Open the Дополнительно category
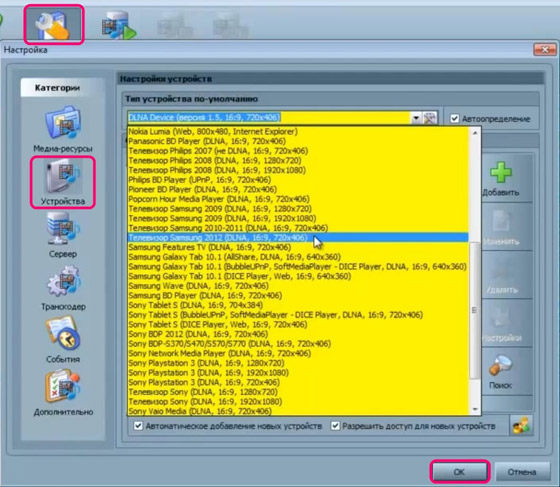Screen dimensions: 560x487 coord(63,393)
